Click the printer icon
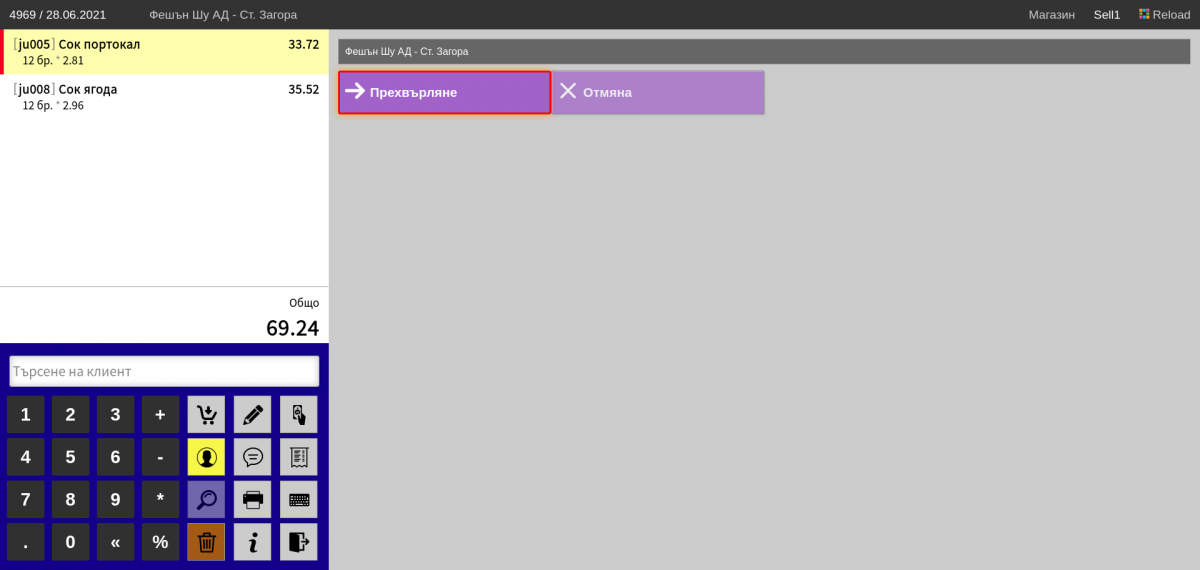 tap(253, 499)
